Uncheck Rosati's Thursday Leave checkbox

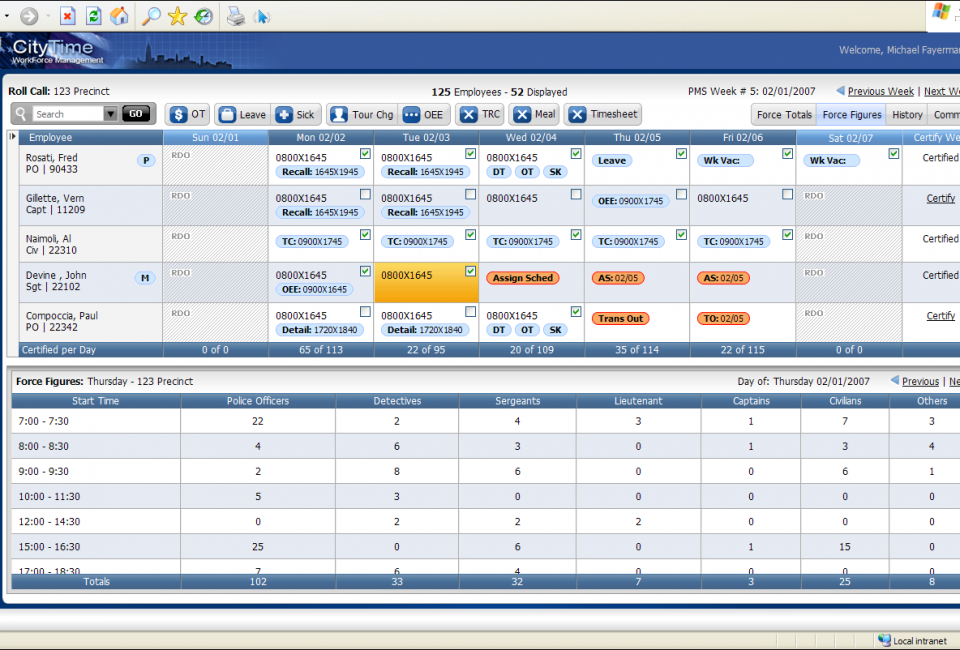tap(681, 154)
